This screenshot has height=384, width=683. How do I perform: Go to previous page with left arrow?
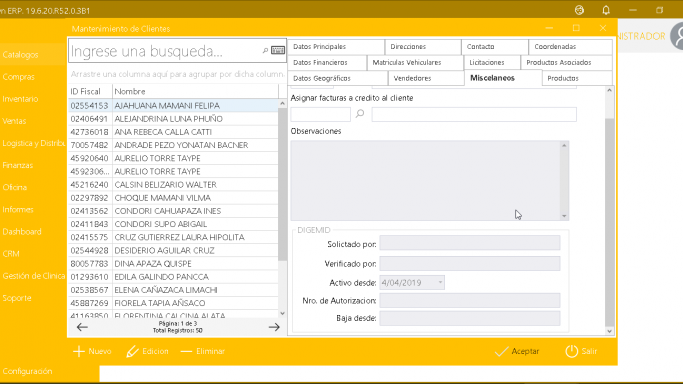(x=82, y=327)
